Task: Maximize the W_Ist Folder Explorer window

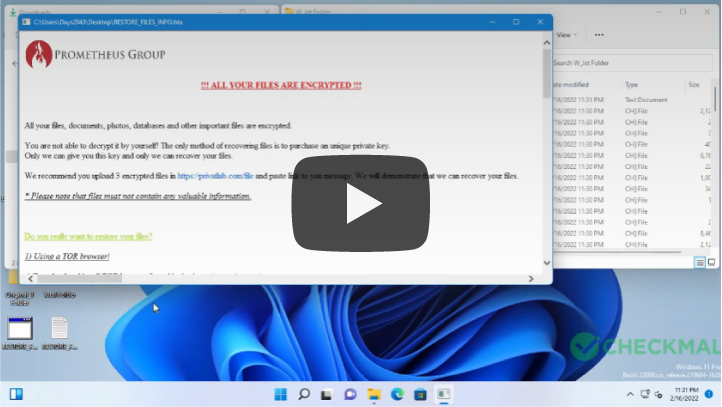Action: (683, 12)
